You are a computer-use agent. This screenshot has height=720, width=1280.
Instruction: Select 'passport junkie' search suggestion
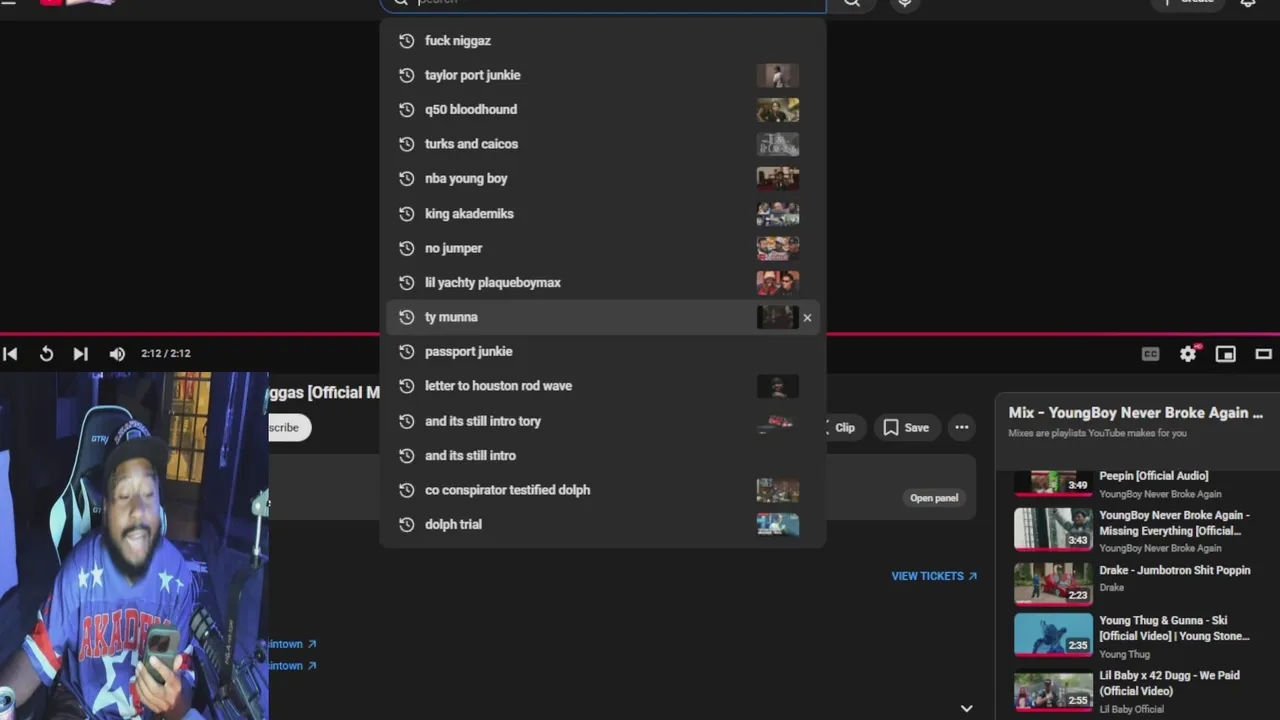coord(602,351)
